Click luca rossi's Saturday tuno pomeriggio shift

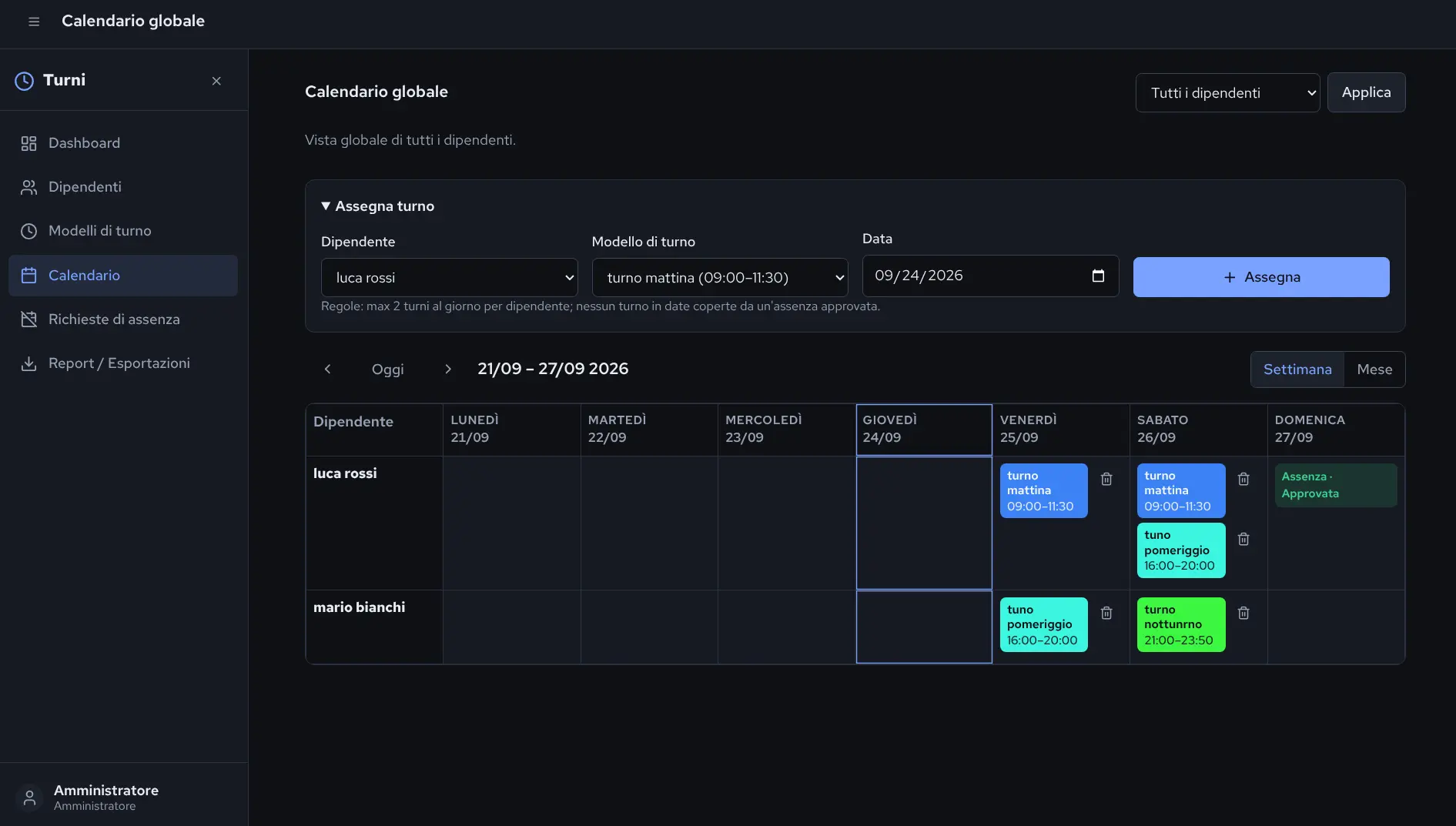pyautogui.click(x=1181, y=550)
